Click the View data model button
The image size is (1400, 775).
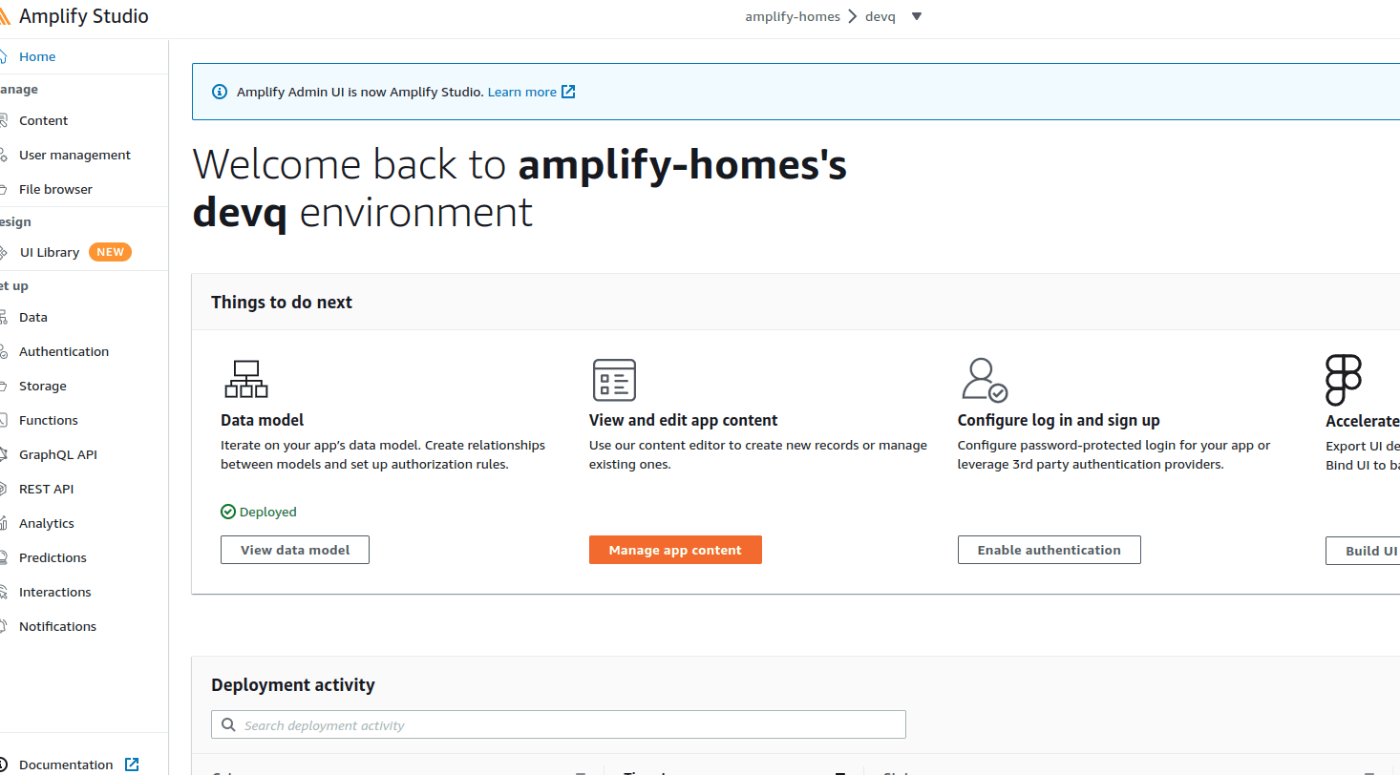coord(295,550)
